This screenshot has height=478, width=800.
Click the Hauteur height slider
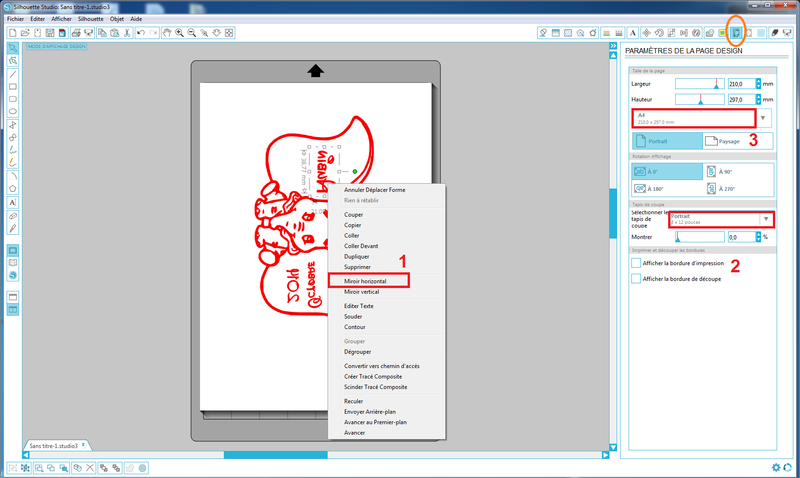point(699,99)
